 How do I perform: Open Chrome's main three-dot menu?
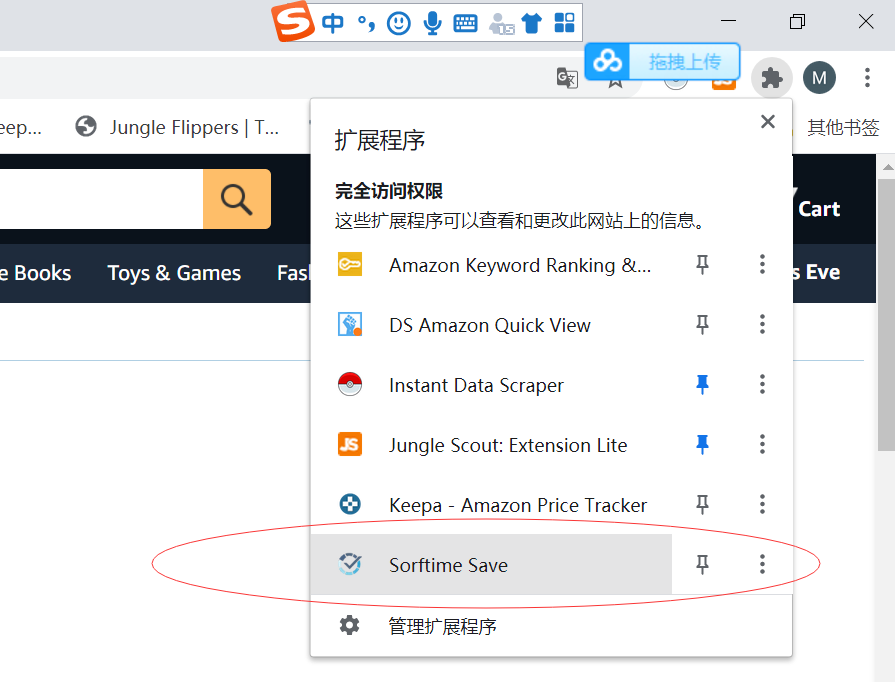867,78
